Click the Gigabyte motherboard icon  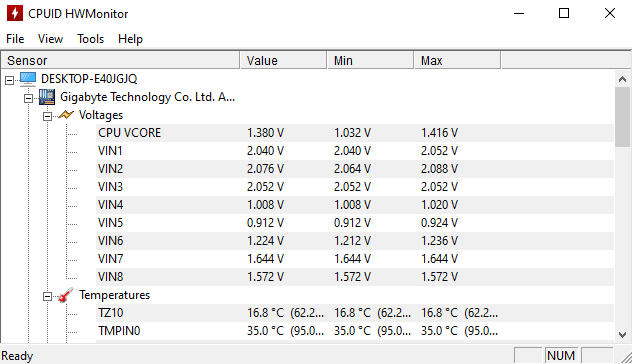click(x=47, y=97)
